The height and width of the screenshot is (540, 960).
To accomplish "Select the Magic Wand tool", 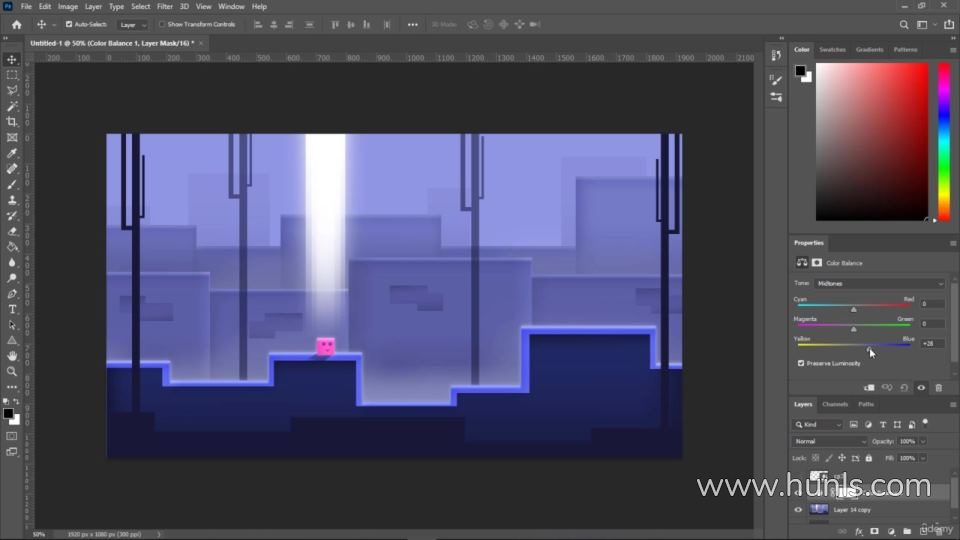I will click(12, 106).
